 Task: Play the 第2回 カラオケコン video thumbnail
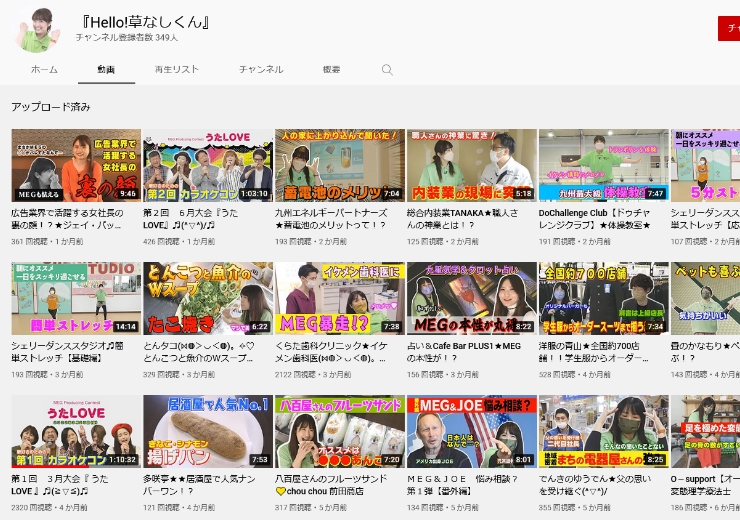tap(207, 165)
